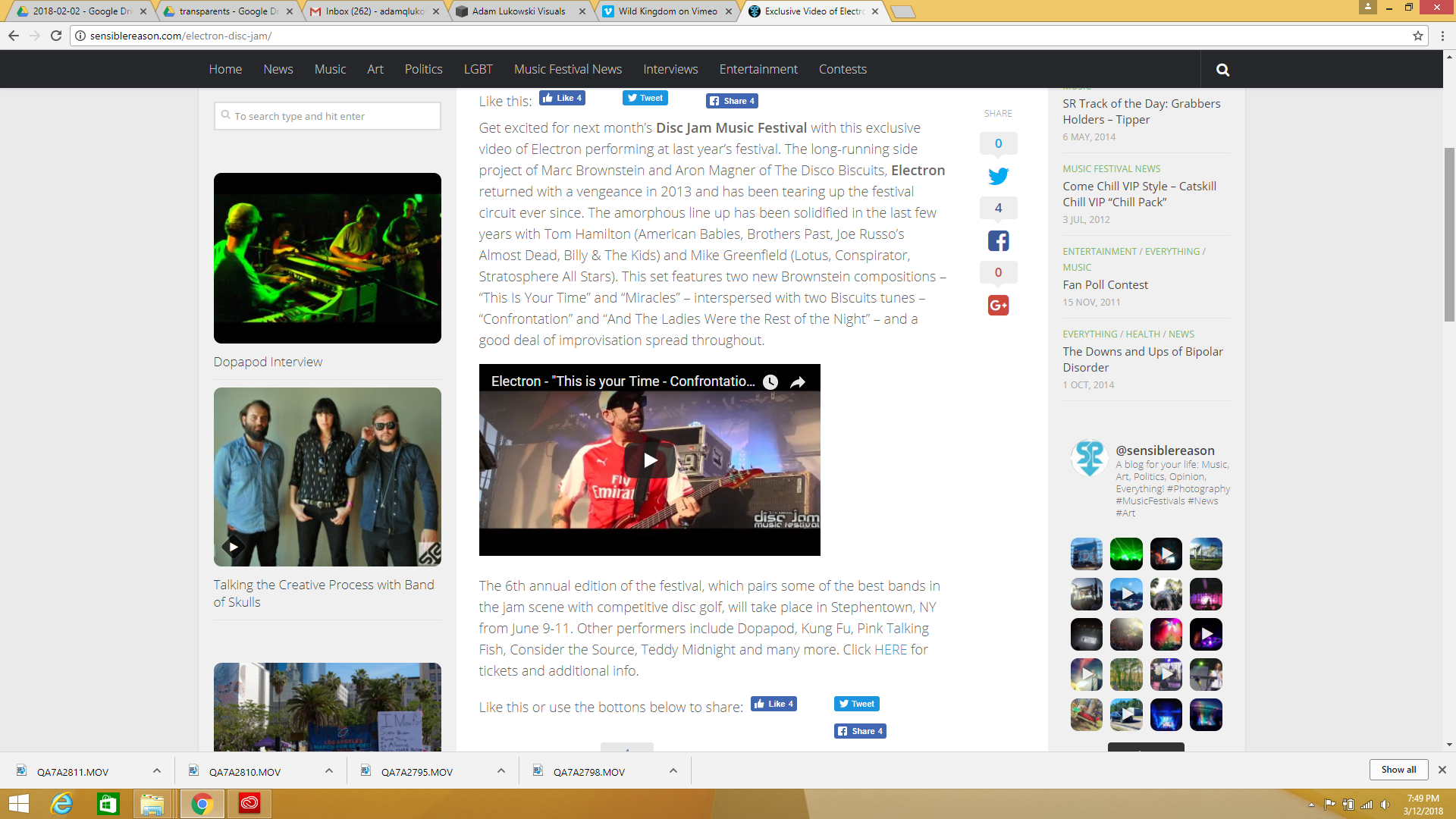Expand options for QA7A2798.MOV download
The width and height of the screenshot is (1456, 819).
pyautogui.click(x=673, y=770)
